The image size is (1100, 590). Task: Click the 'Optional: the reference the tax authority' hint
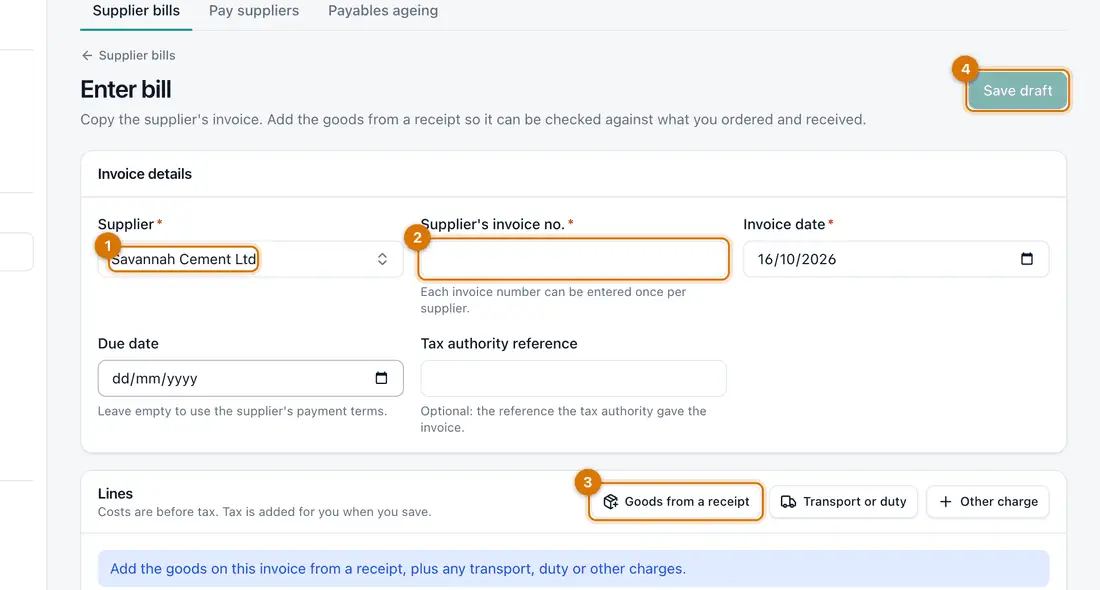tap(563, 419)
